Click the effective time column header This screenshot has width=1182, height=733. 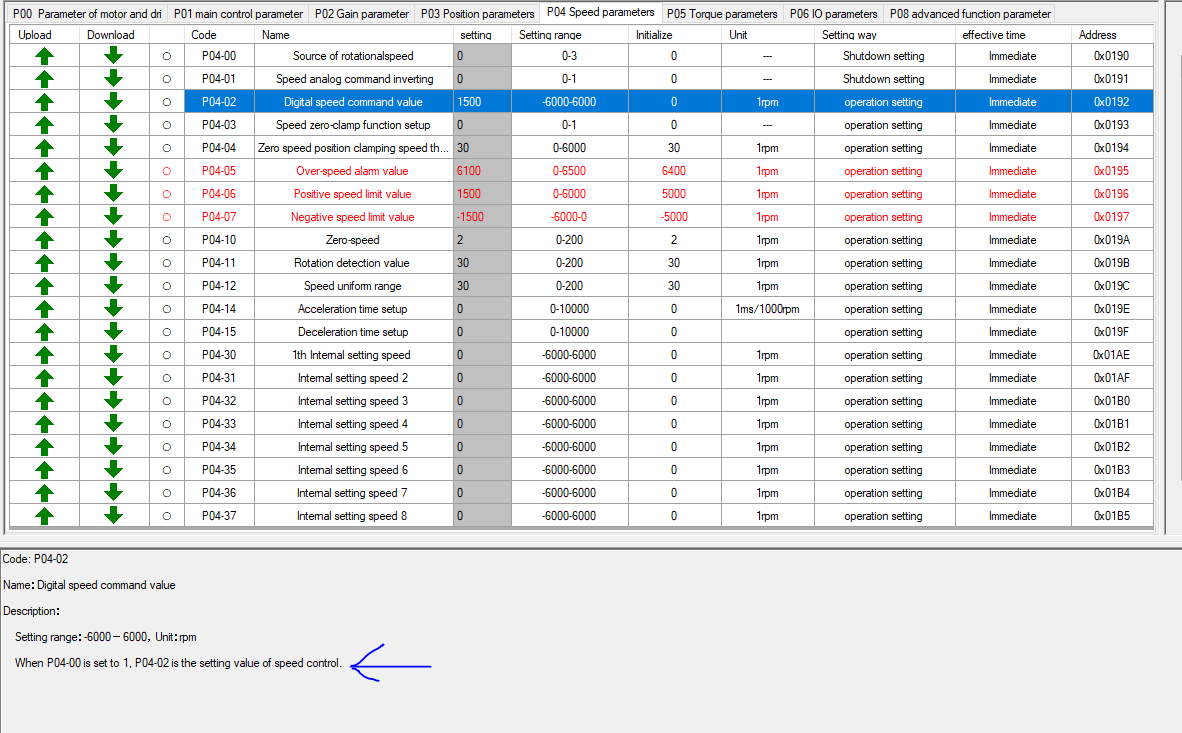1012,35
